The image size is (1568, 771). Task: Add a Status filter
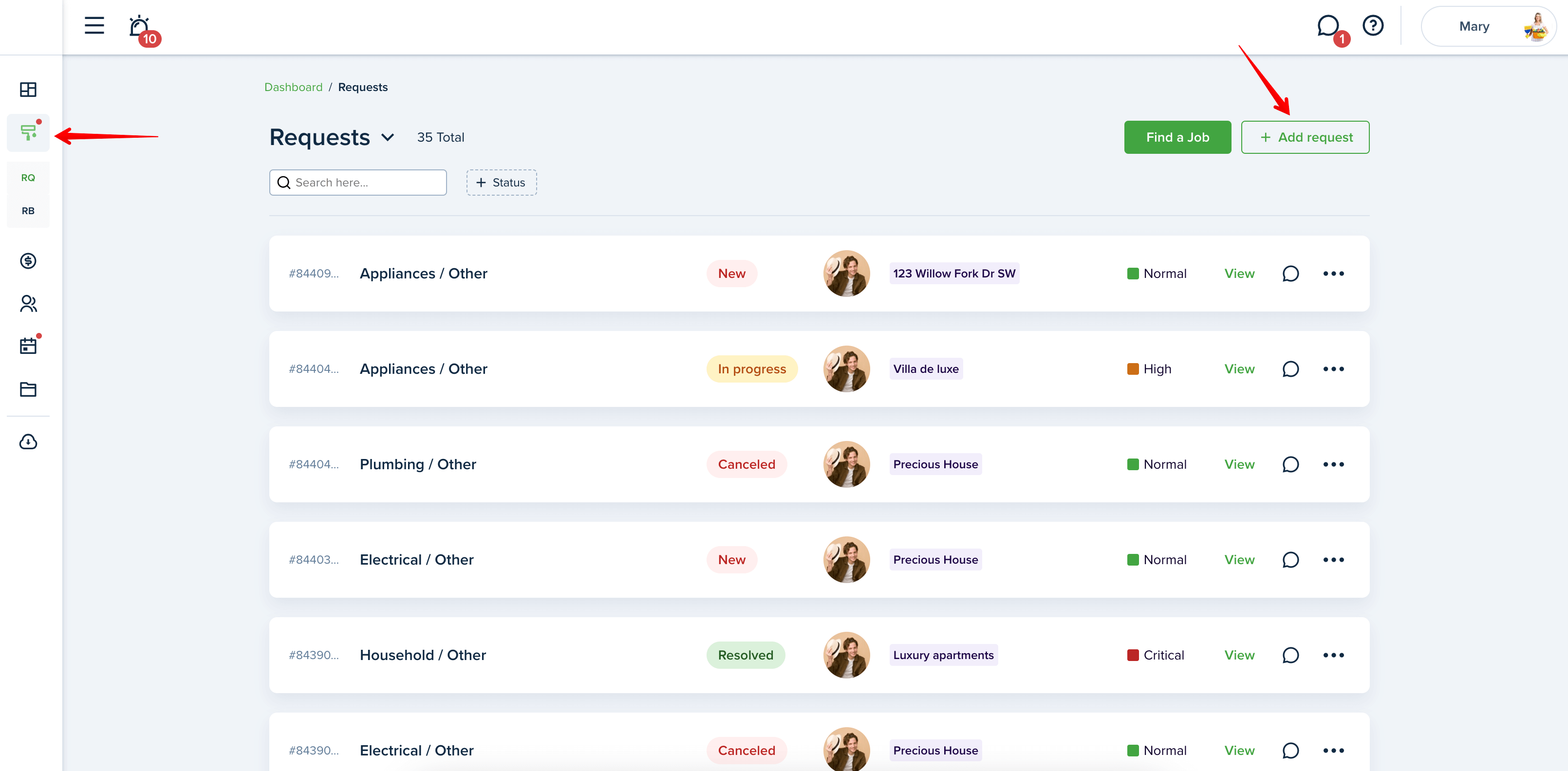[x=502, y=183]
